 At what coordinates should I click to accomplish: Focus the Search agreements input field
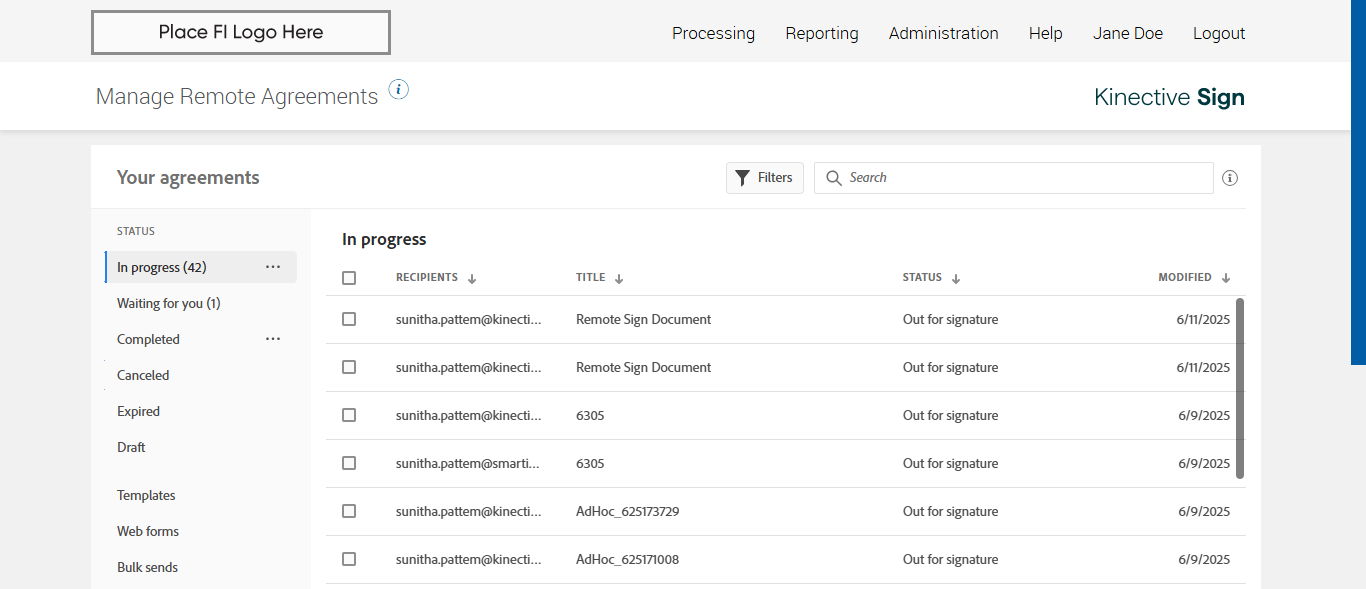pyautogui.click(x=1020, y=178)
